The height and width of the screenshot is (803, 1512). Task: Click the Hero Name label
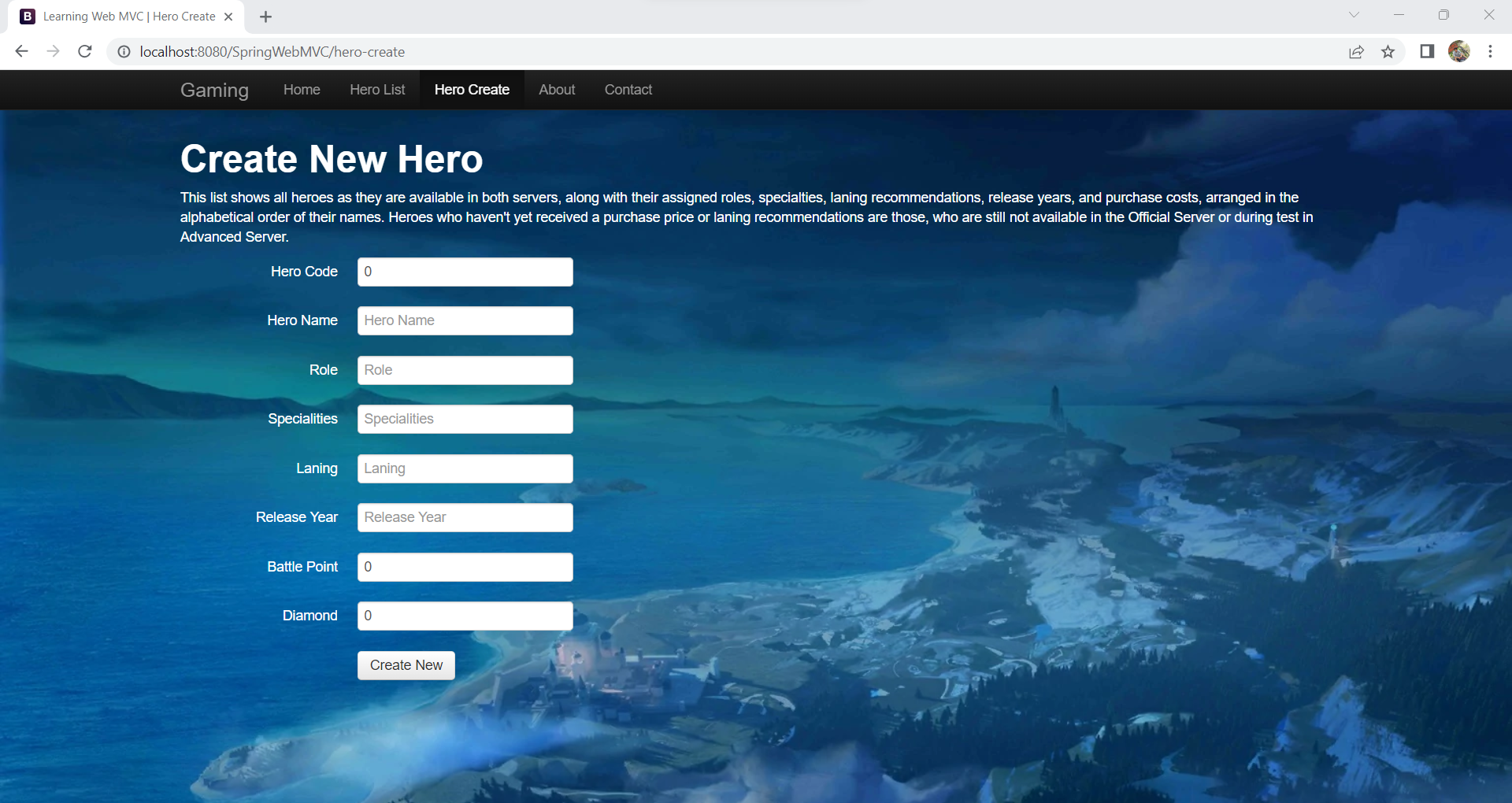coord(302,320)
